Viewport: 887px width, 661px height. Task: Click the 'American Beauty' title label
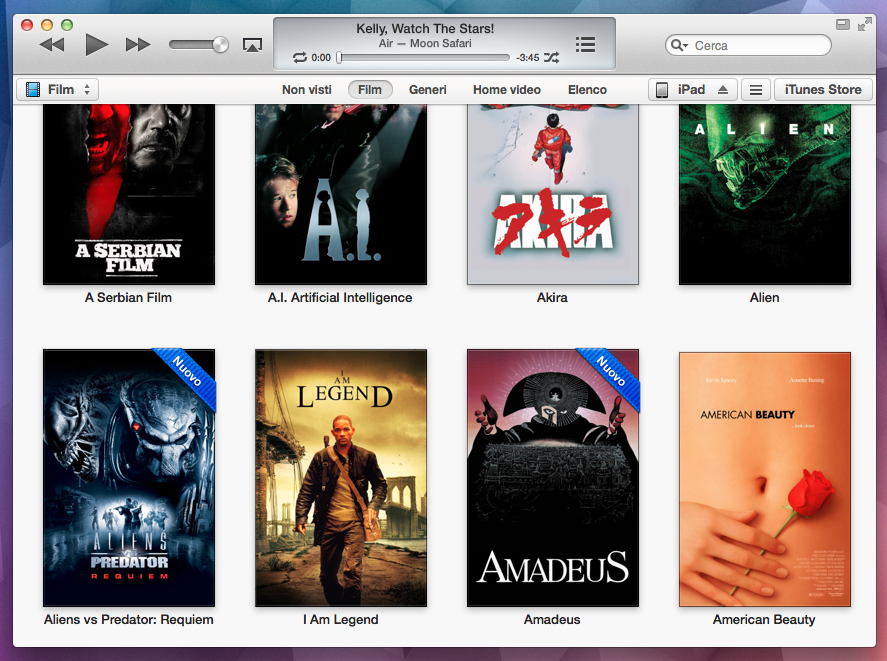coord(764,620)
